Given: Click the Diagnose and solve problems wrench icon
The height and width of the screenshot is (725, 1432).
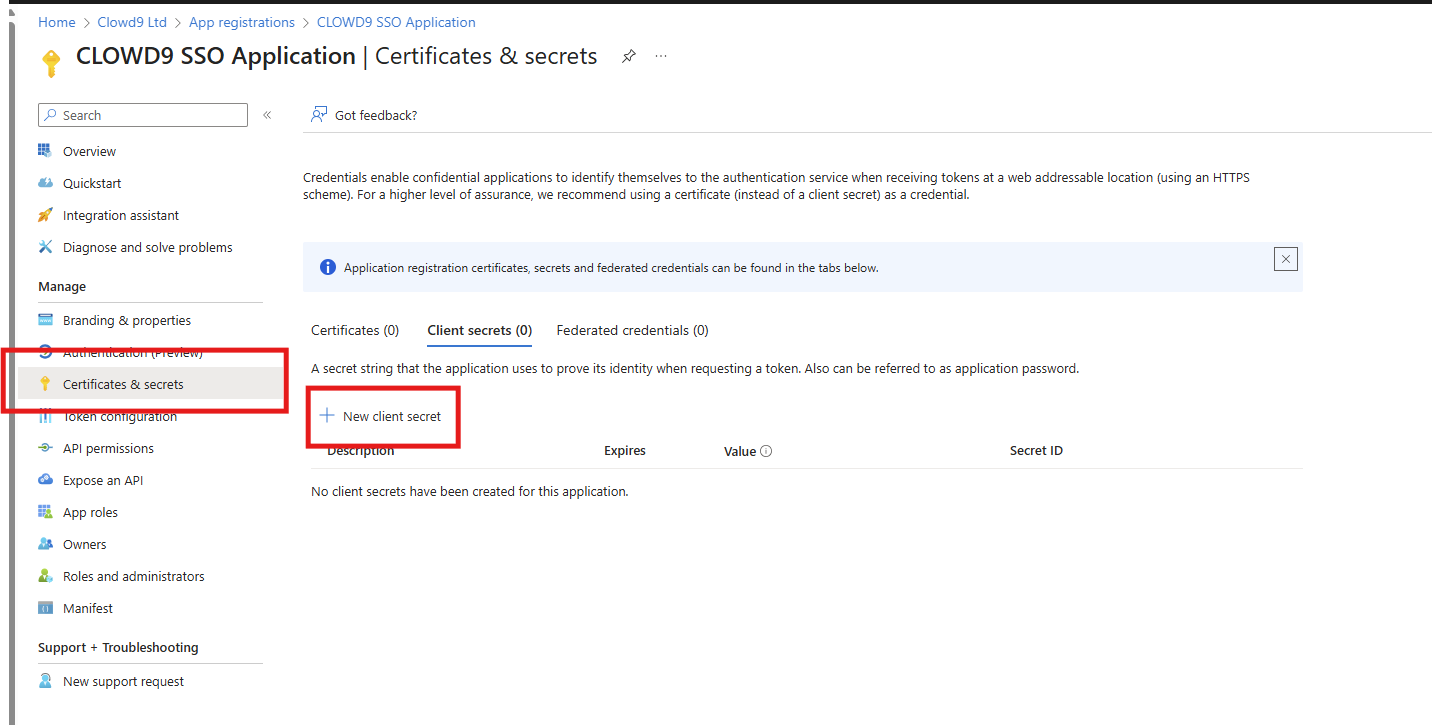Looking at the screenshot, I should tap(45, 247).
